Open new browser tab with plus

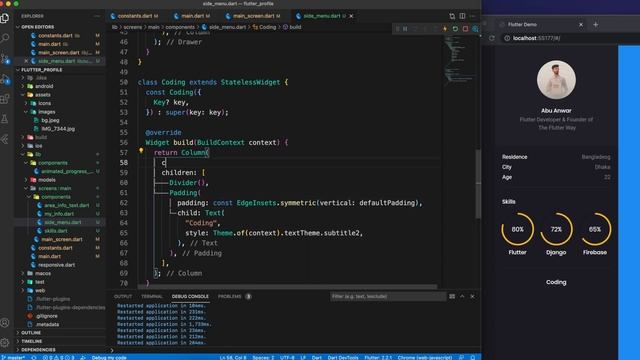click(x=596, y=24)
